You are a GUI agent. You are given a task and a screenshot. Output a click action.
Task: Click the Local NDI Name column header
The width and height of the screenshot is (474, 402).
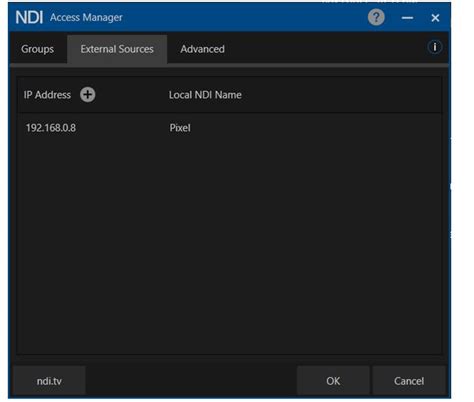(x=205, y=95)
